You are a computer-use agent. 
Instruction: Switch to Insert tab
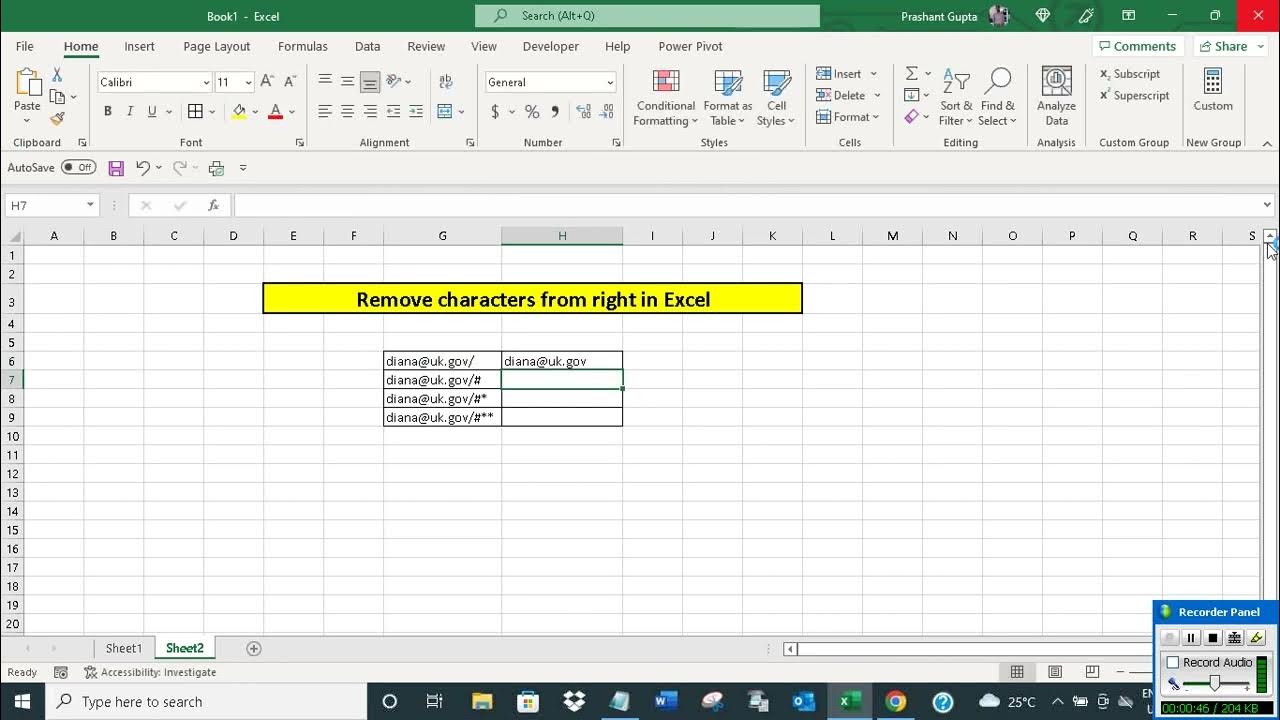pos(139,46)
